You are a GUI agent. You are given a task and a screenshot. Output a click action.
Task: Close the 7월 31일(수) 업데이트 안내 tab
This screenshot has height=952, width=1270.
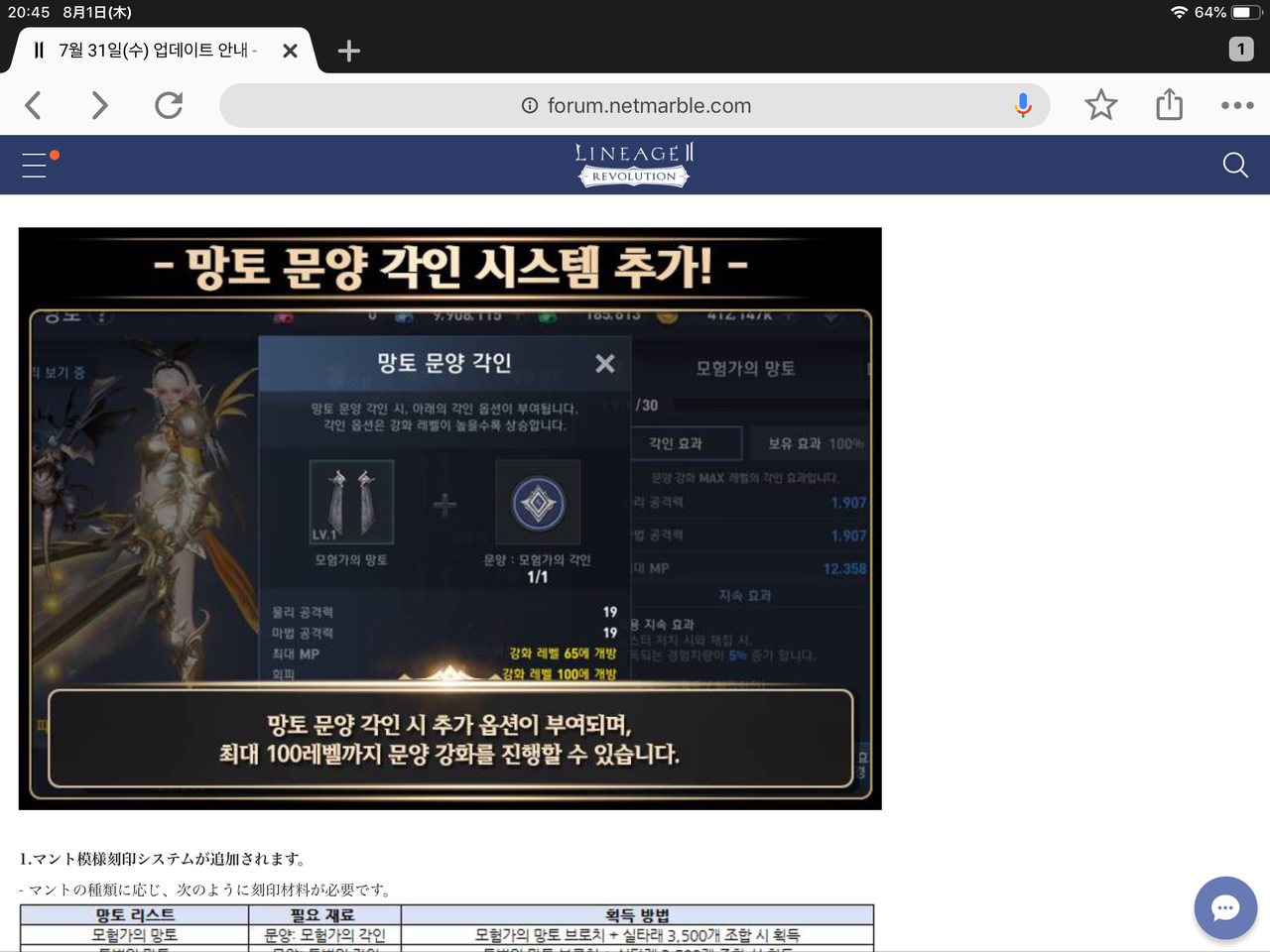(x=290, y=51)
